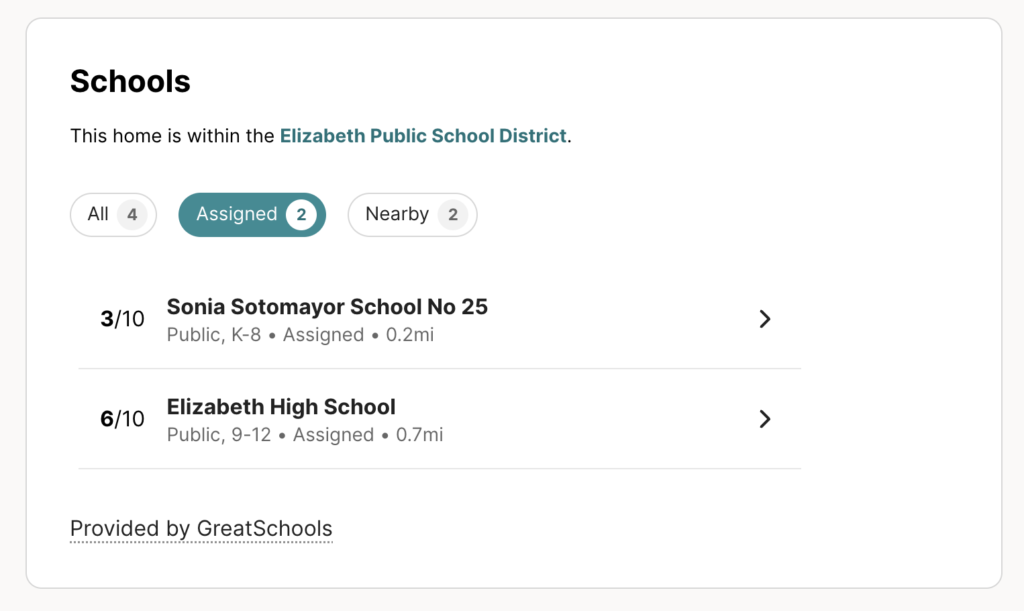The image size is (1024, 611).
Task: Click the count badge on Nearby
Action: point(452,214)
